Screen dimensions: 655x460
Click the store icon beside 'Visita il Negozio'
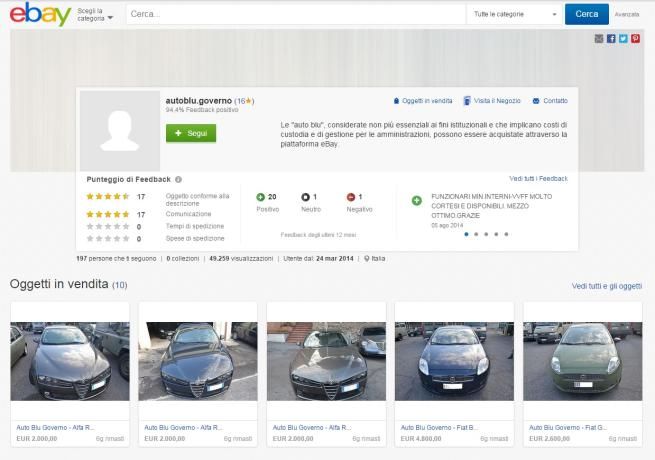(467, 101)
